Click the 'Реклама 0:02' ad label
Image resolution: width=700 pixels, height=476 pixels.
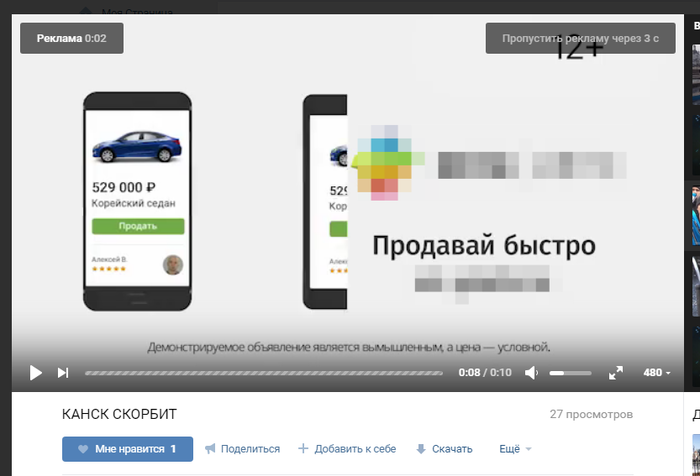tap(71, 38)
